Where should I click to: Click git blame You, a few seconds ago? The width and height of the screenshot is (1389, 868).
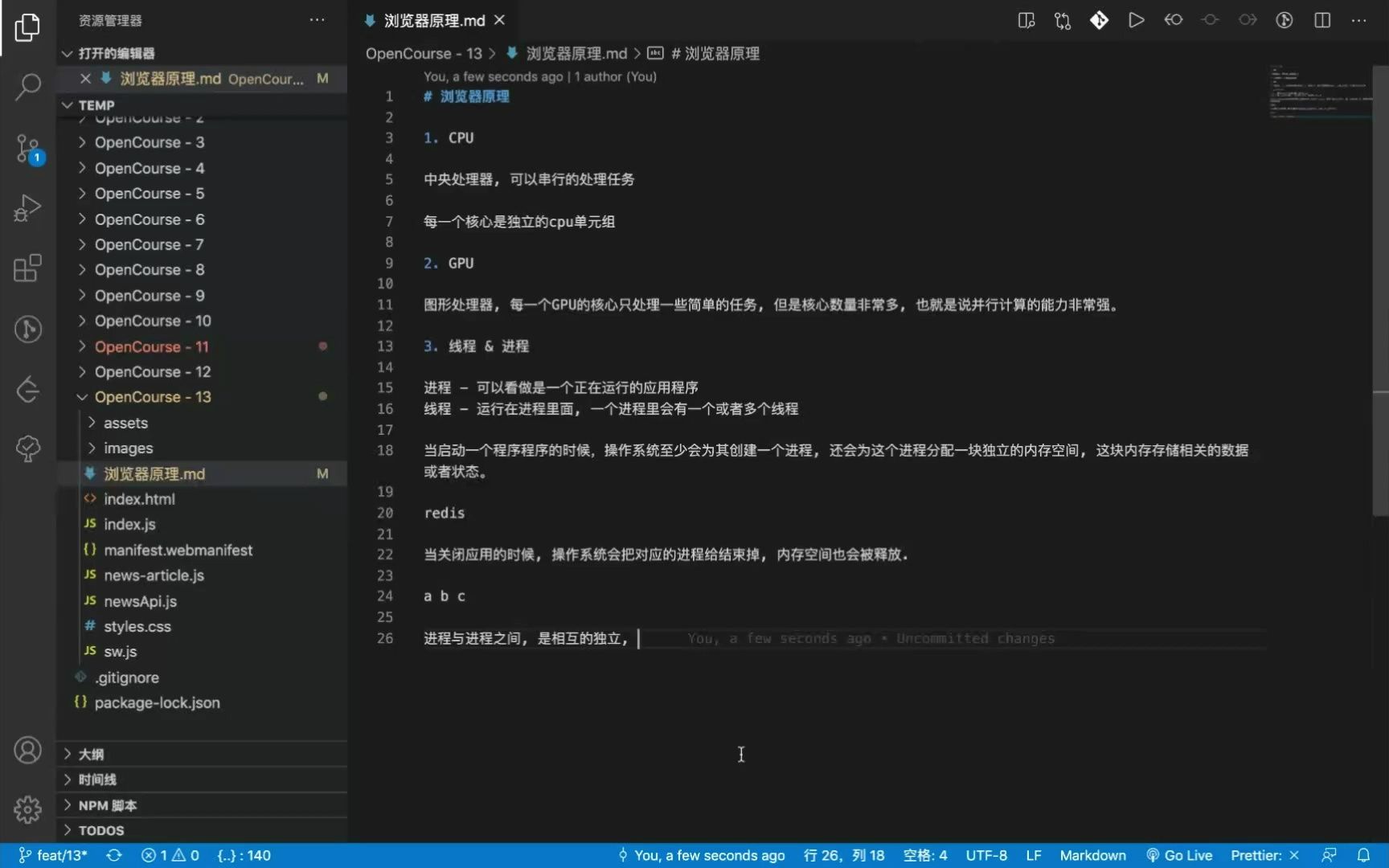click(x=702, y=855)
